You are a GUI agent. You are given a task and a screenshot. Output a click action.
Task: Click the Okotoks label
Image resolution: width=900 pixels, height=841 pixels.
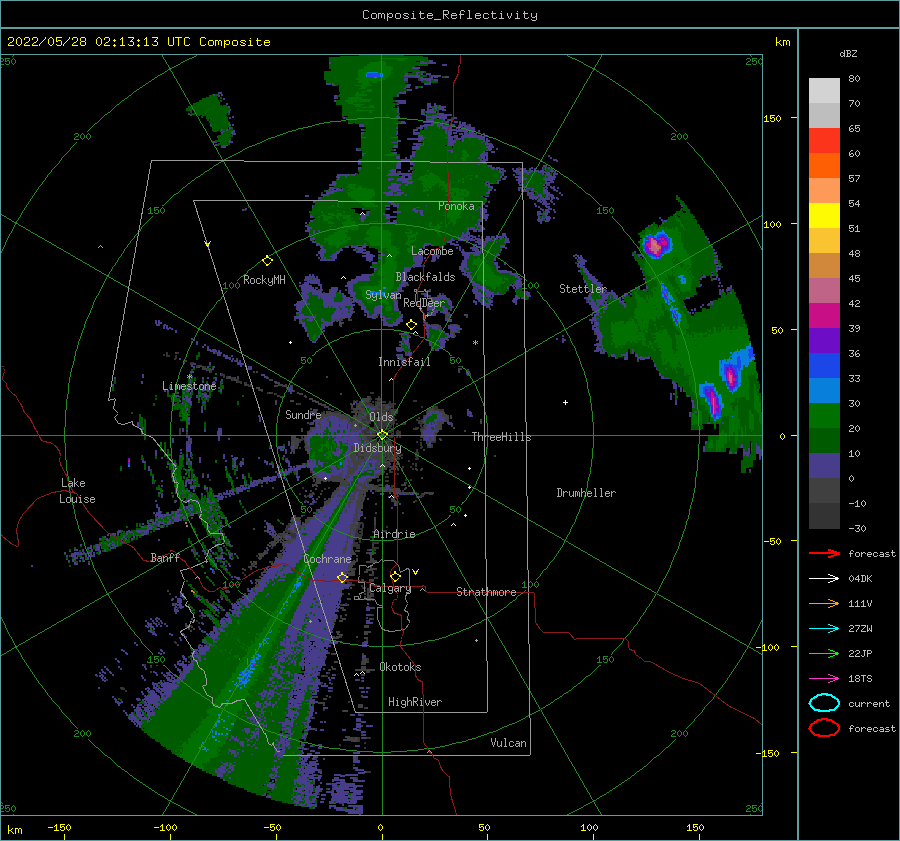400,667
